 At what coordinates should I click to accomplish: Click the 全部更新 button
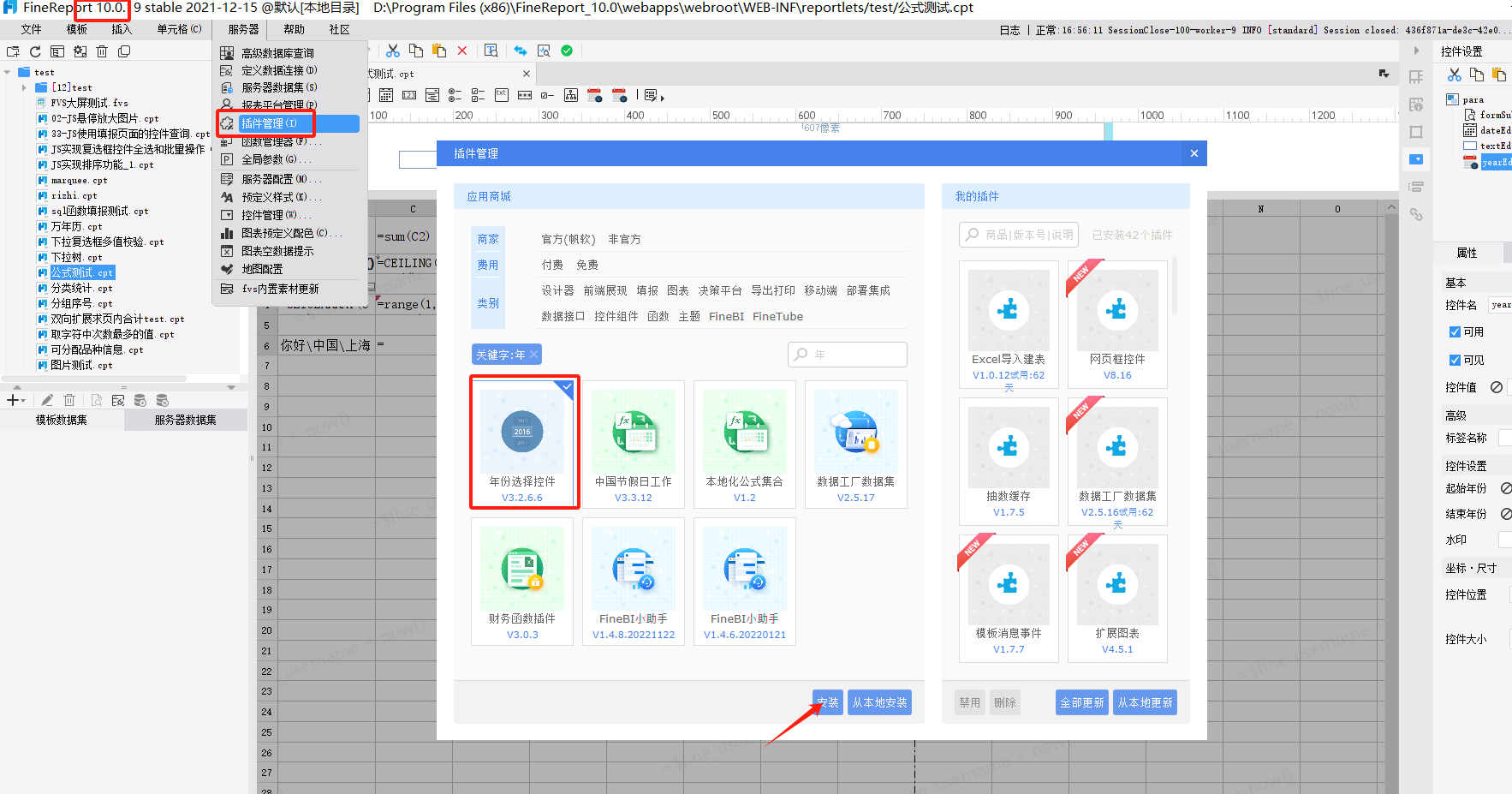[x=1082, y=702]
